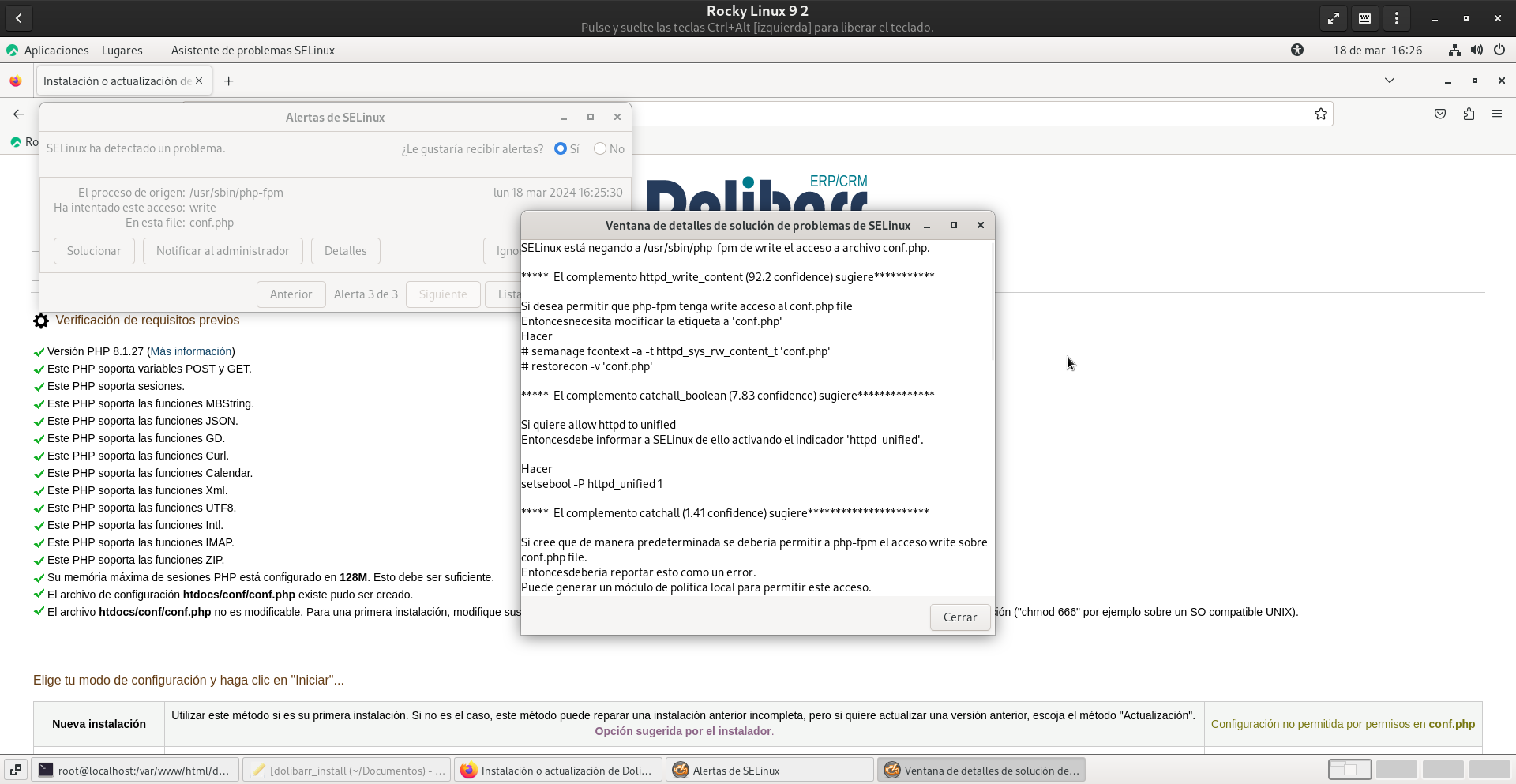This screenshot has width=1516, height=784.
Task: Click the network connection icon in top panel
Action: click(1454, 51)
